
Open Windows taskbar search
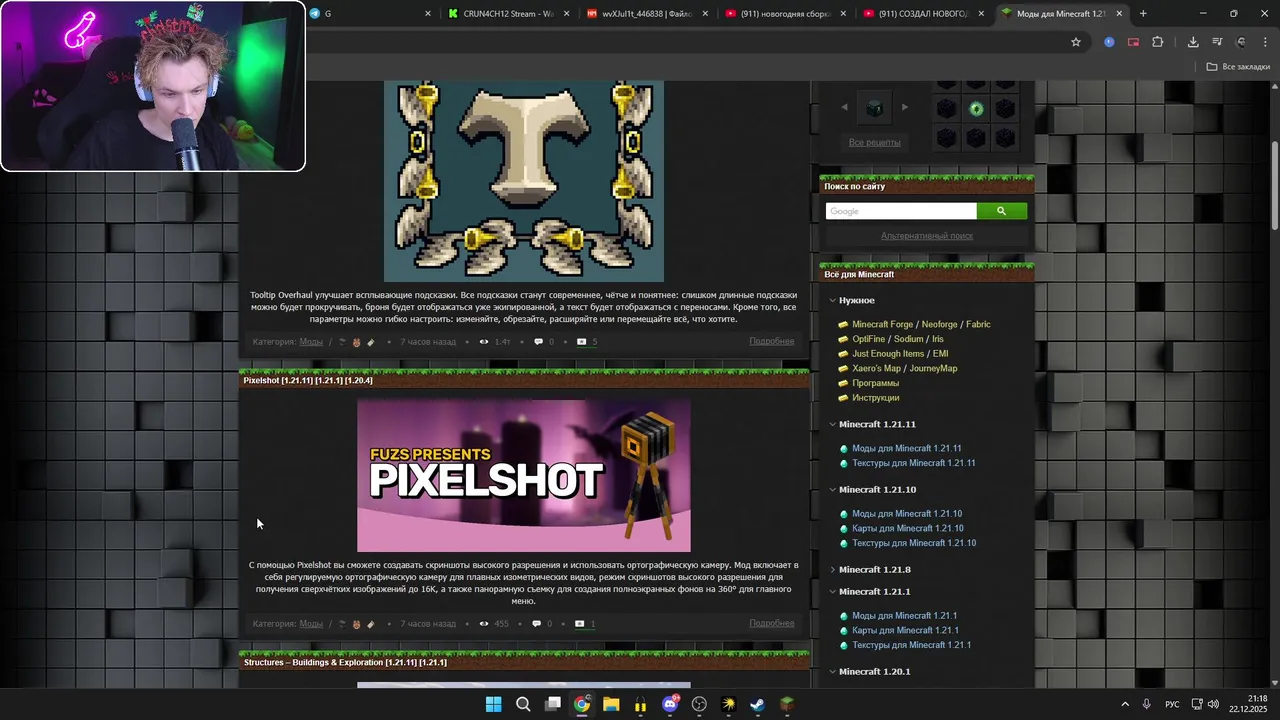[523, 704]
